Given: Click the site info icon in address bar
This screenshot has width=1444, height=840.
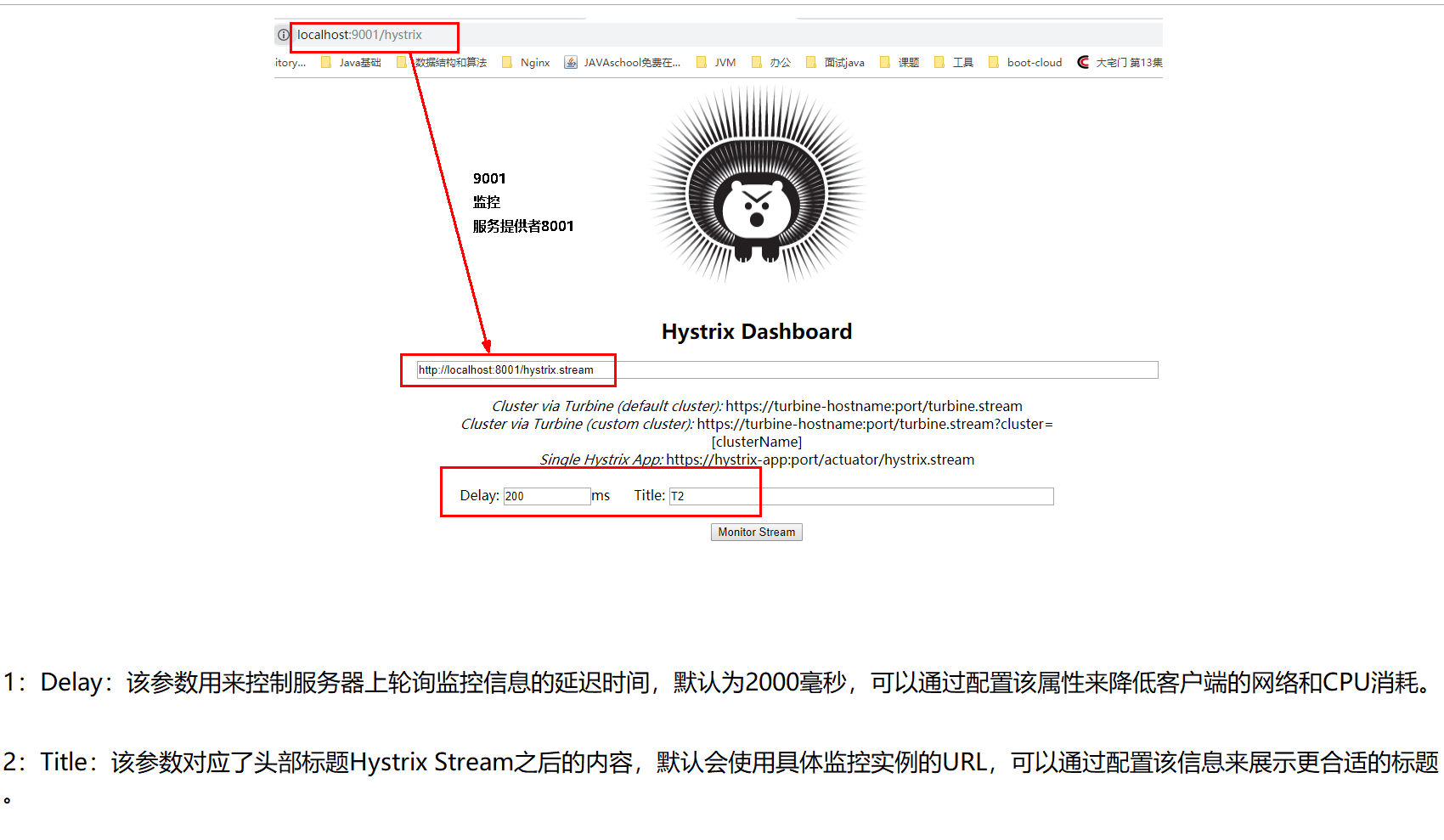Looking at the screenshot, I should click(x=284, y=35).
